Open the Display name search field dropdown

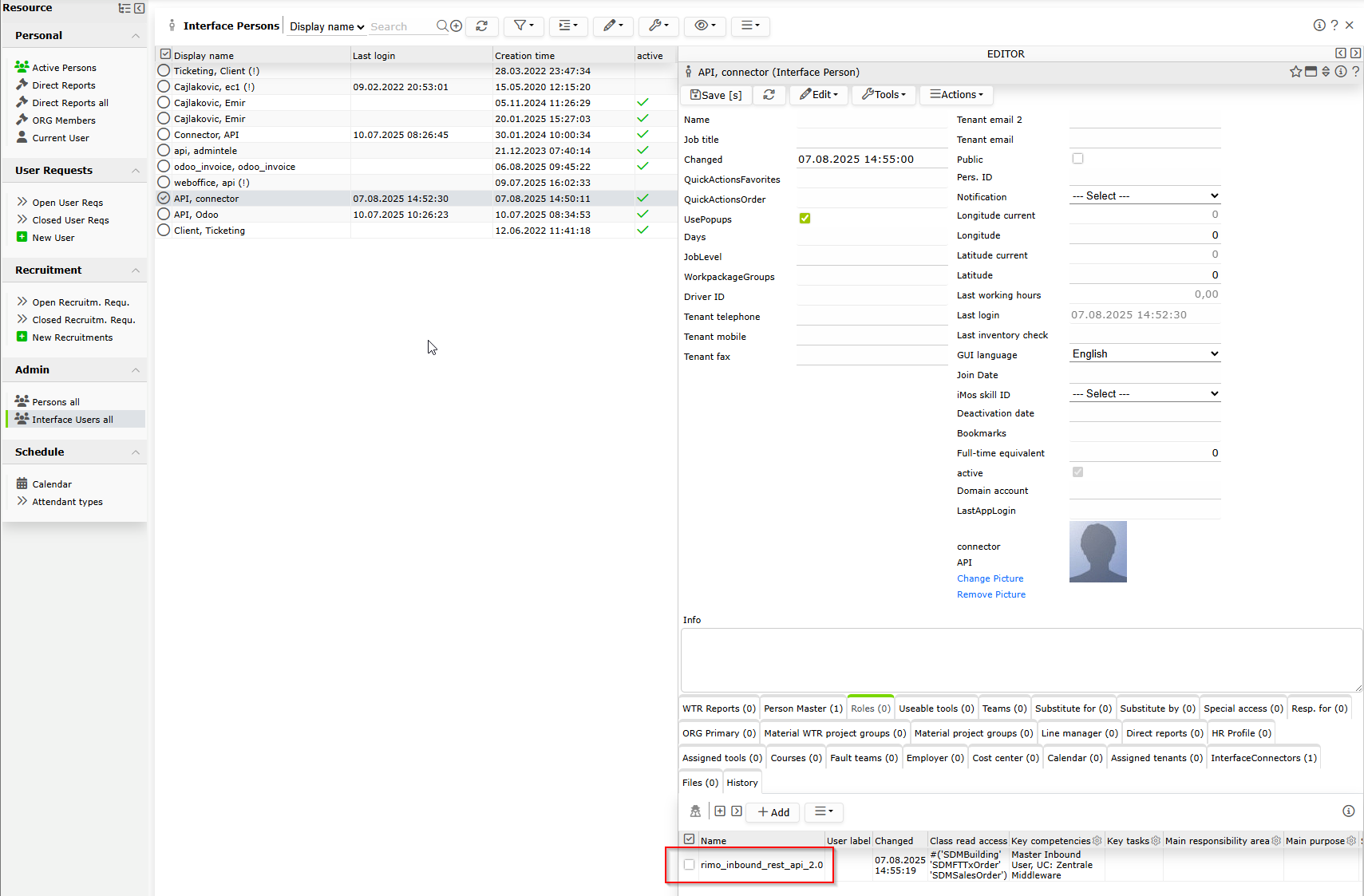[326, 26]
